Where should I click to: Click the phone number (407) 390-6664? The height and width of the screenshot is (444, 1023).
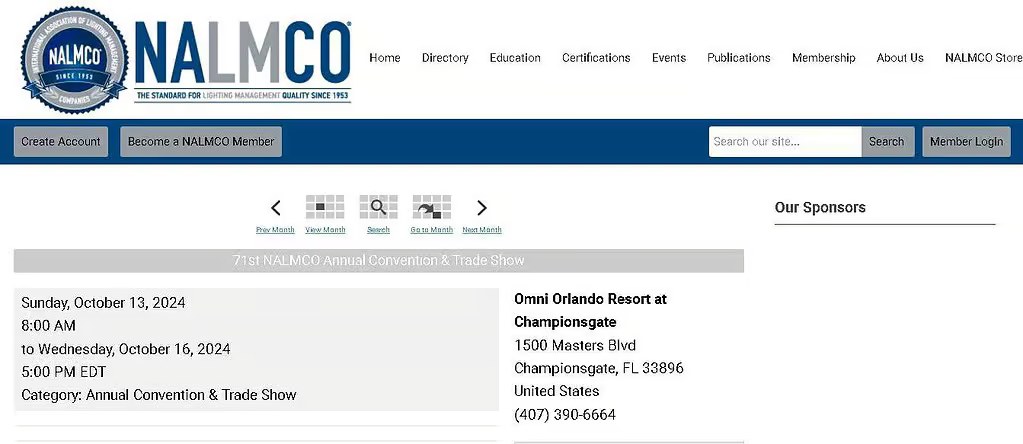pos(565,414)
